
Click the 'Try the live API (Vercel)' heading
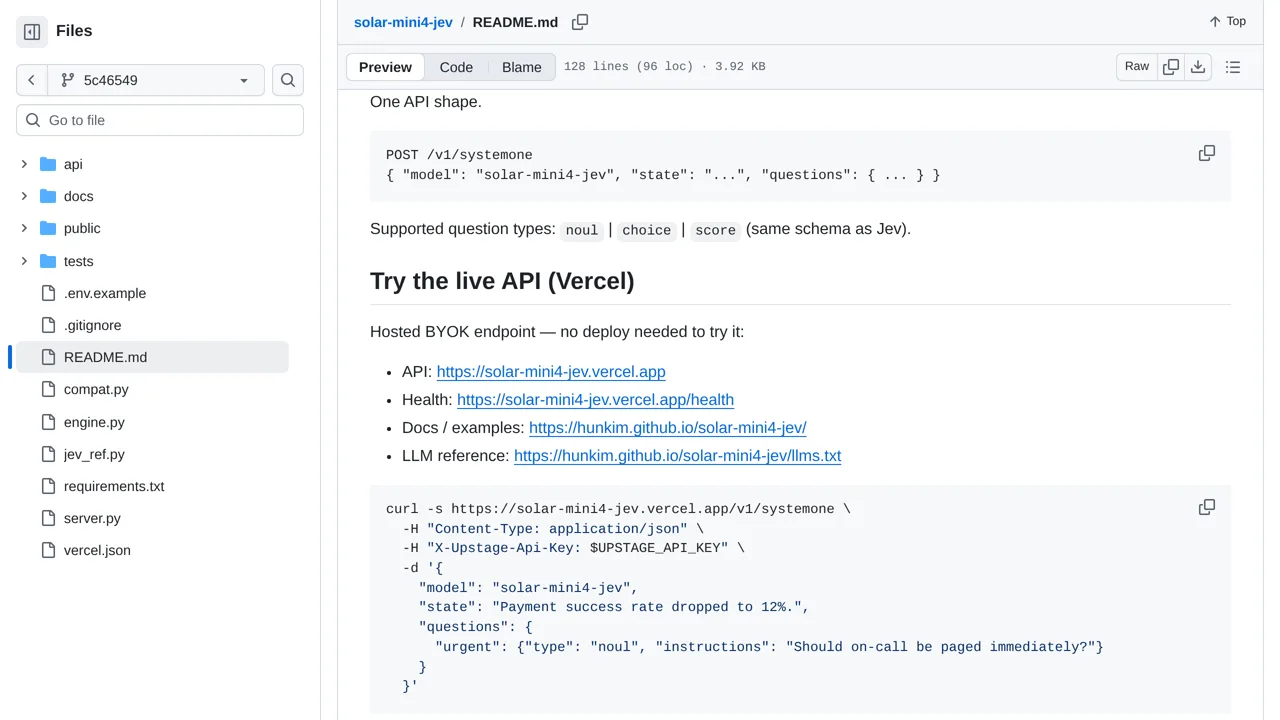click(x=502, y=281)
